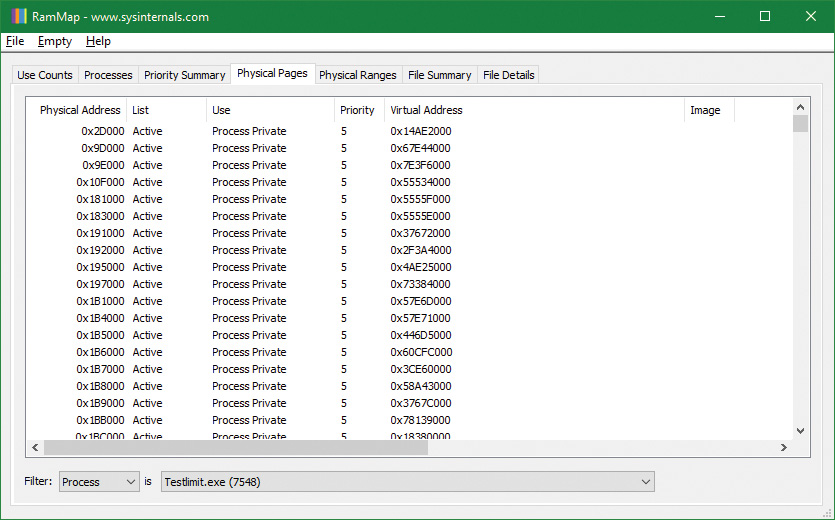Open the File menu

point(15,41)
